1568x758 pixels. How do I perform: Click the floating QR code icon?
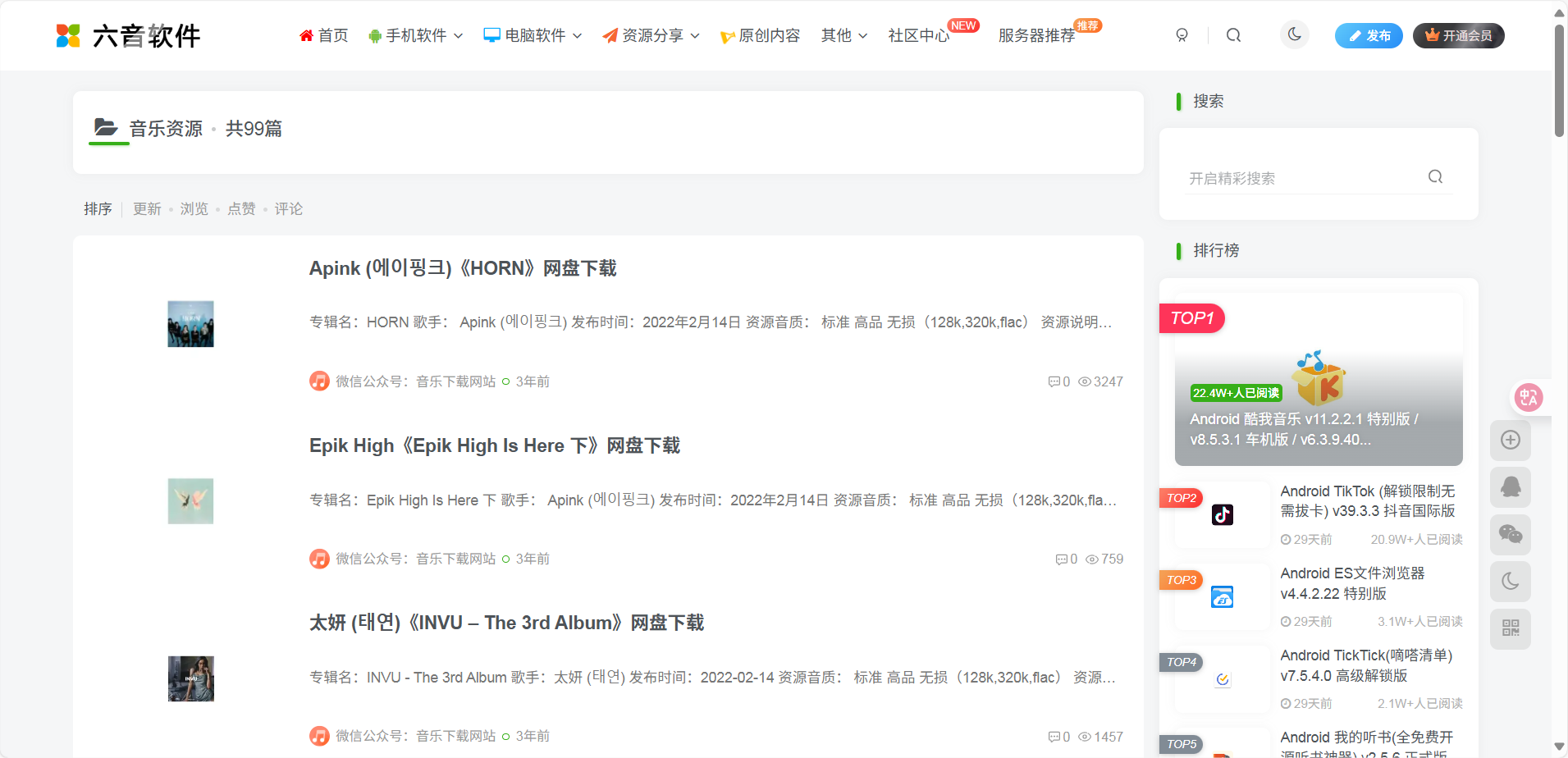pyautogui.click(x=1511, y=629)
